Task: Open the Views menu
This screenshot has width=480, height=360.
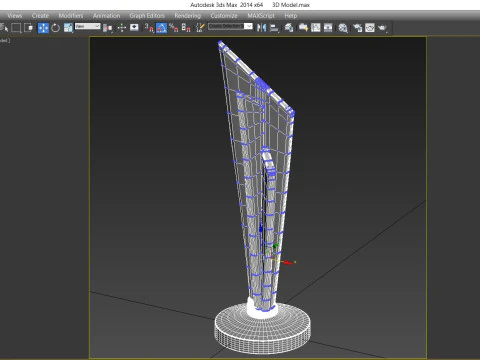Action: [15, 16]
